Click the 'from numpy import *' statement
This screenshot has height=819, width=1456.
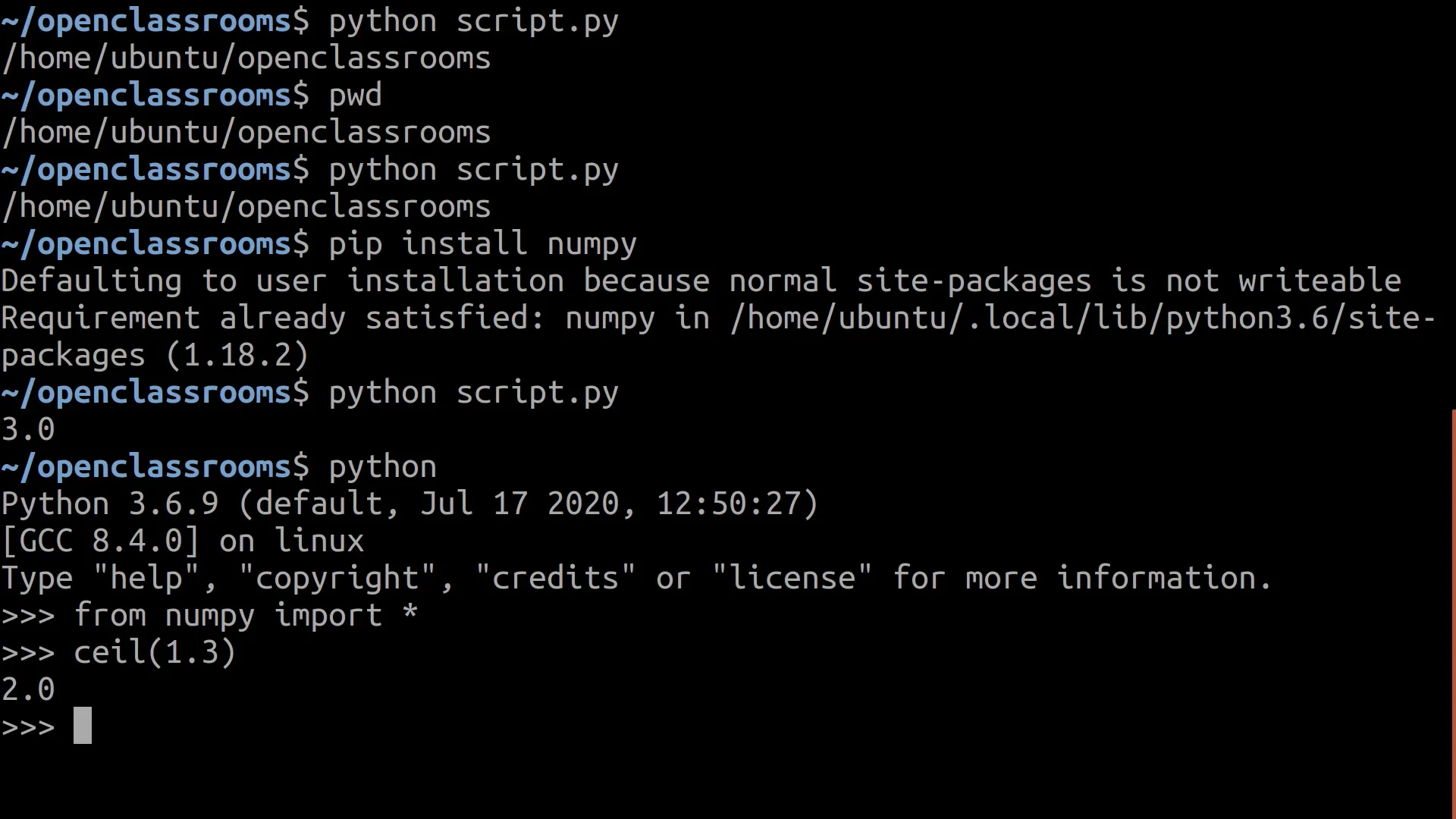(246, 616)
